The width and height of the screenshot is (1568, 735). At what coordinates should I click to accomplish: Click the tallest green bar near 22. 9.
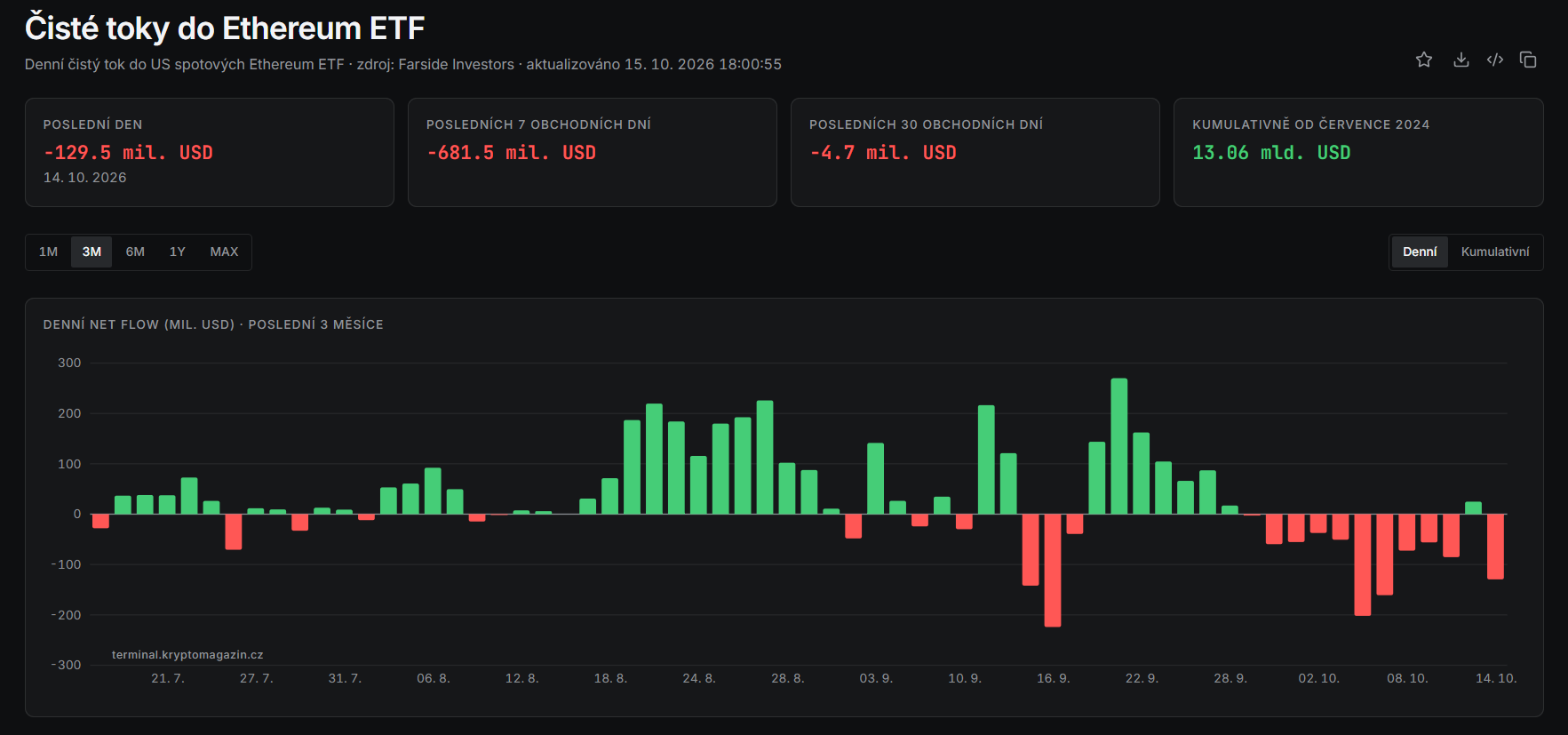coord(1118,446)
